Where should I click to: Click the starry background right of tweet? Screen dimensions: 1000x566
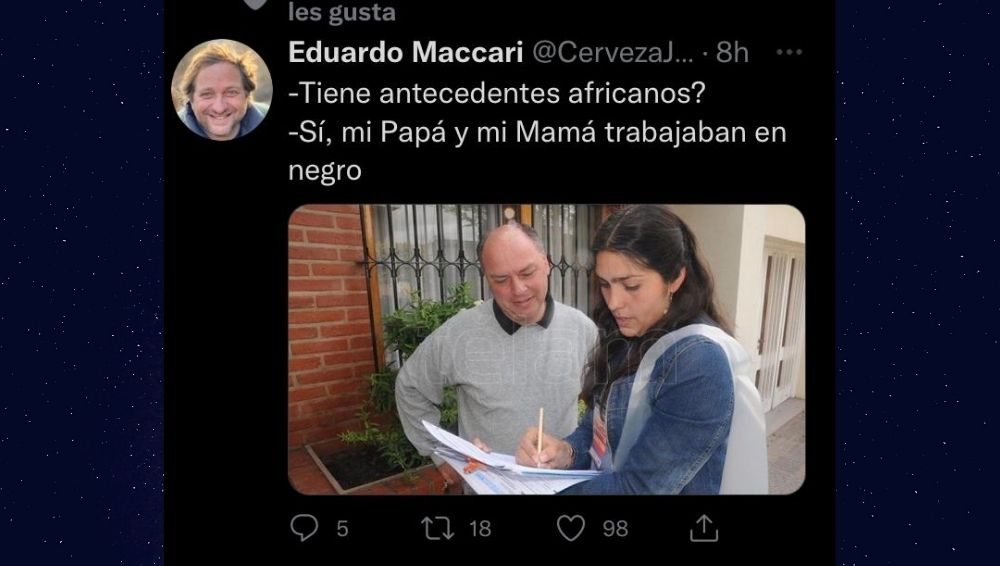[x=918, y=283]
